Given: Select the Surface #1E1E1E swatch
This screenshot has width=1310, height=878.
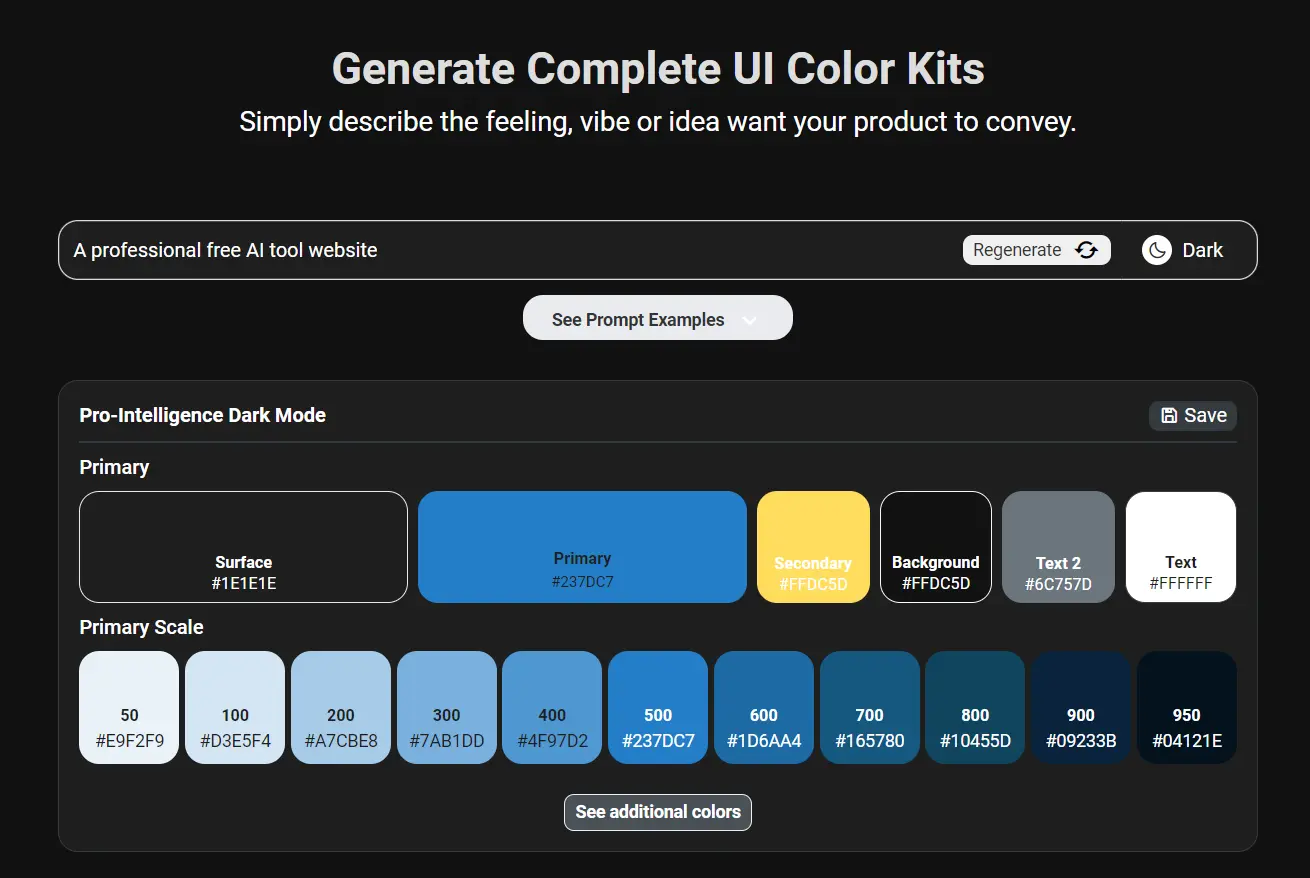Looking at the screenshot, I should click(x=244, y=547).
